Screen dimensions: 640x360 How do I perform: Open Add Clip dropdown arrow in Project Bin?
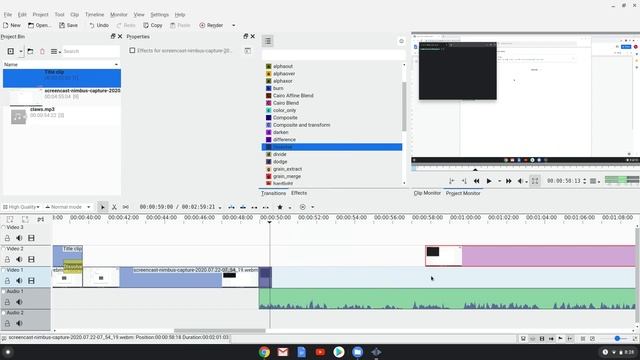click(x=21, y=51)
